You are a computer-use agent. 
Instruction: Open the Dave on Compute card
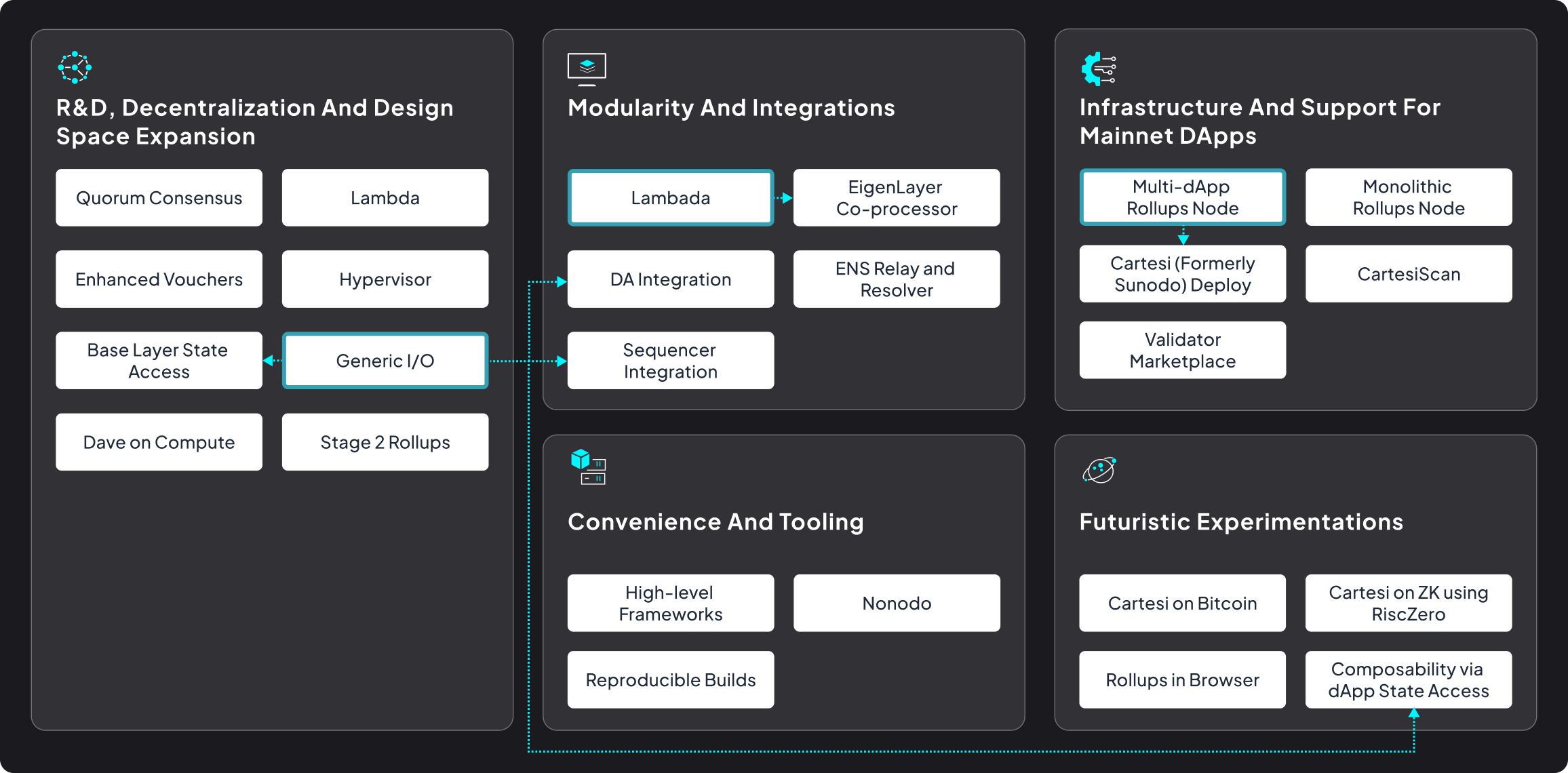pos(159,442)
